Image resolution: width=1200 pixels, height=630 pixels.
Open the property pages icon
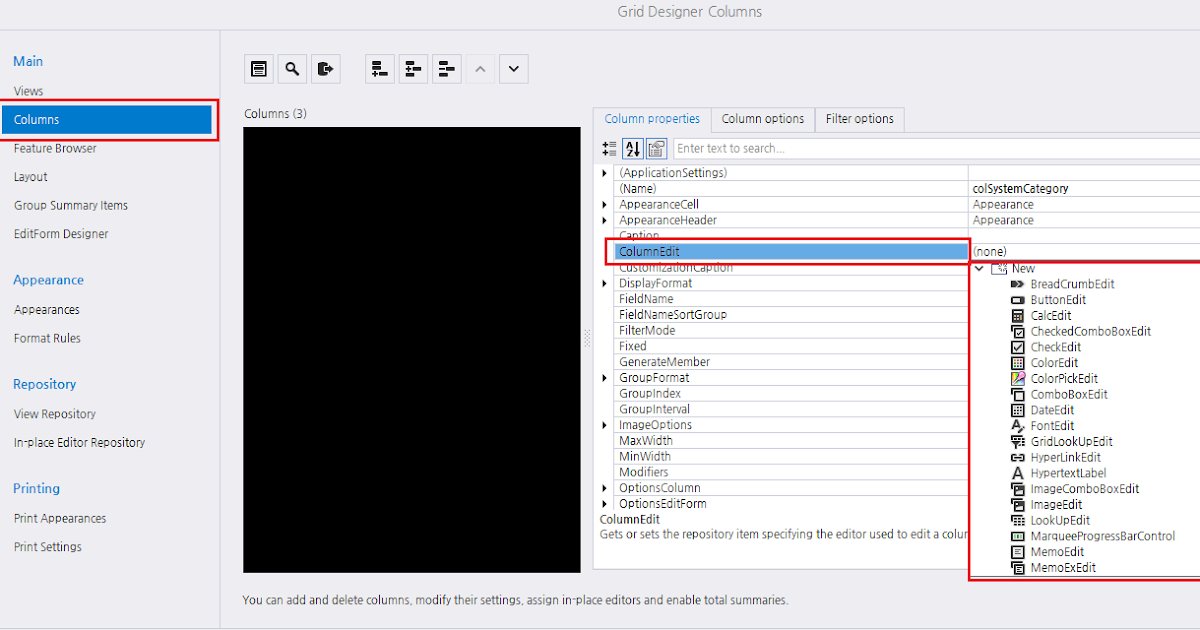pos(656,148)
